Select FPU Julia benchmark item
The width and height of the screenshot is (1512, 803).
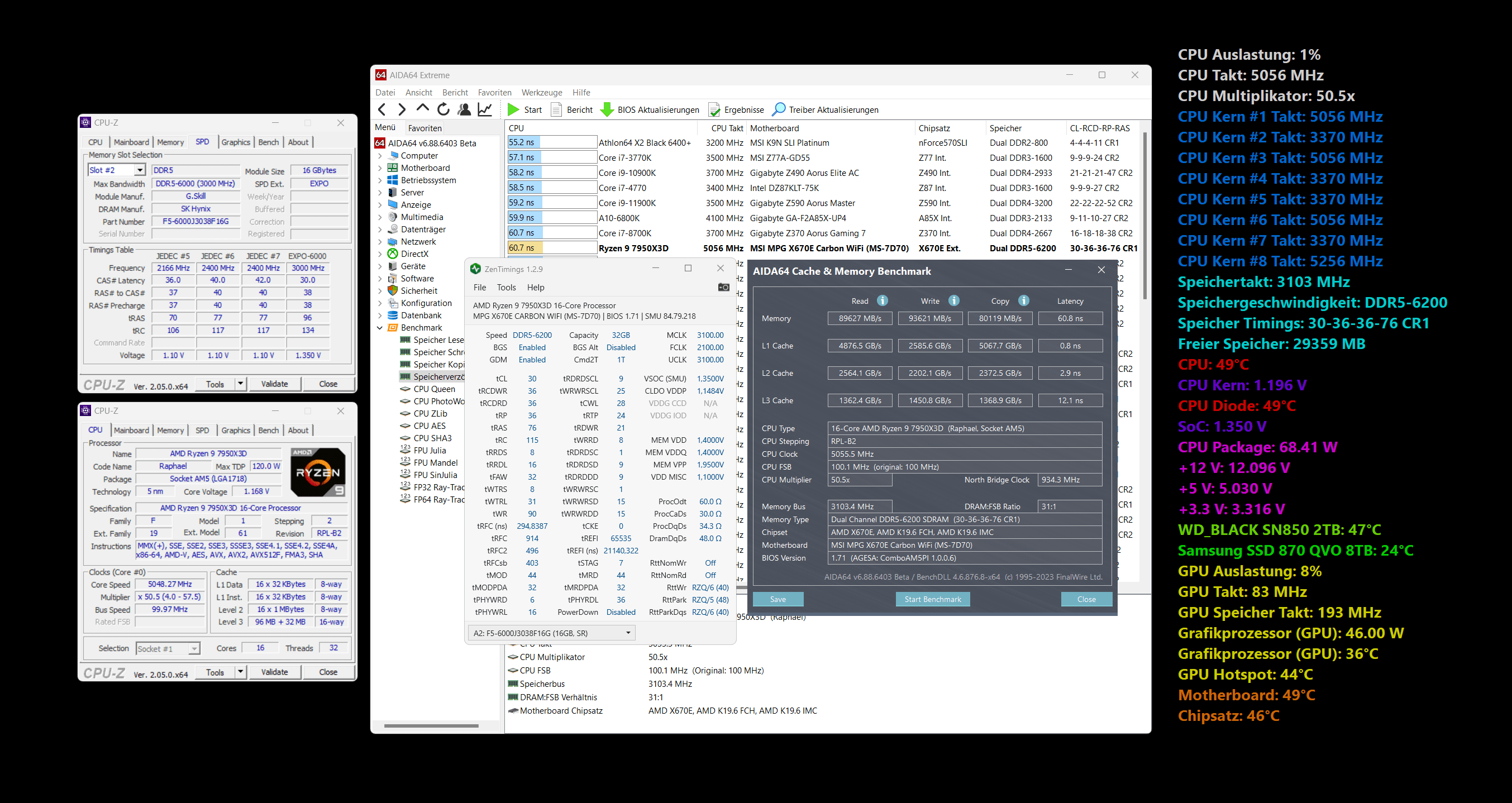point(429,451)
